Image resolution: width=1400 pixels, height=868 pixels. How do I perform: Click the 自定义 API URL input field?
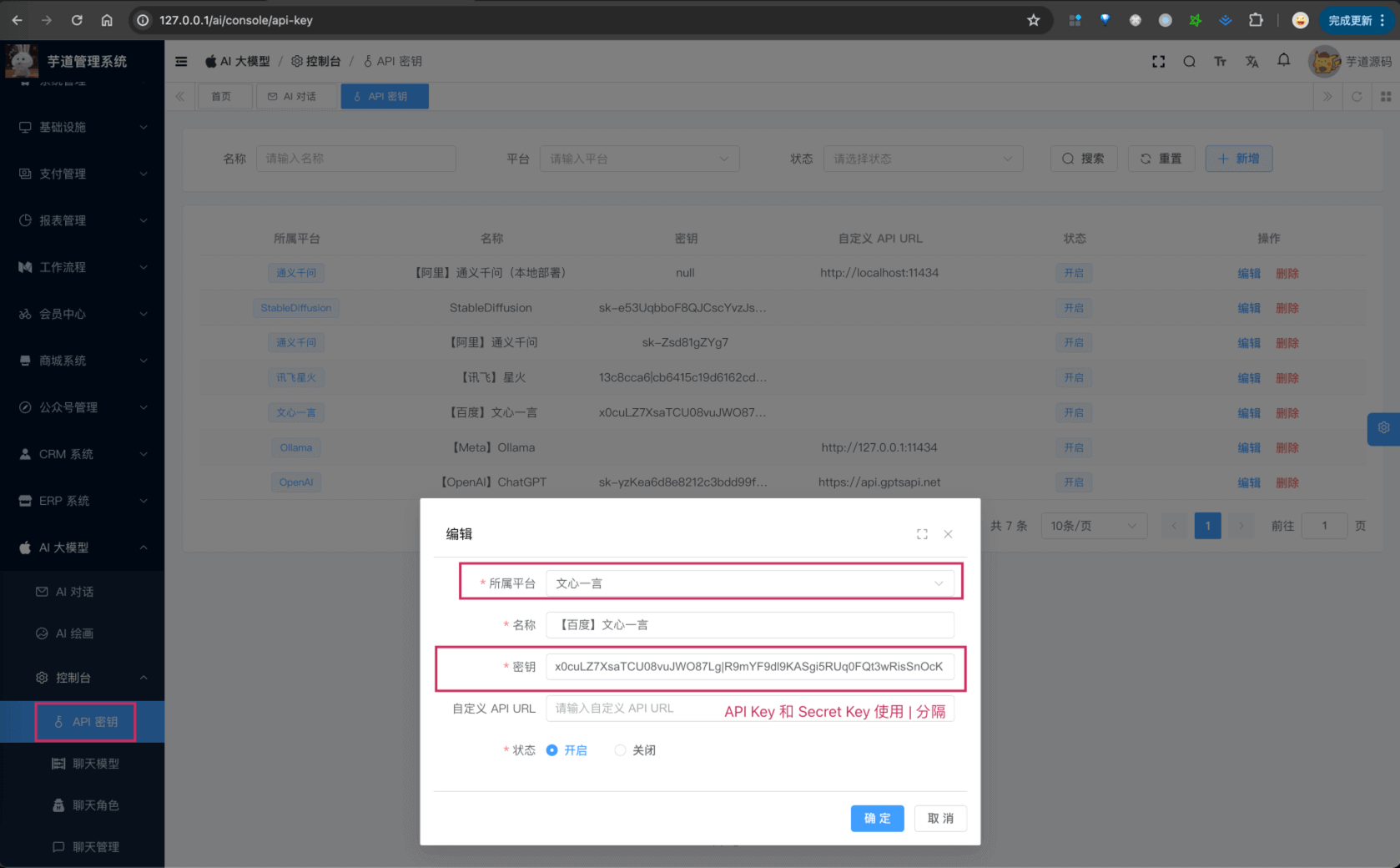point(634,709)
